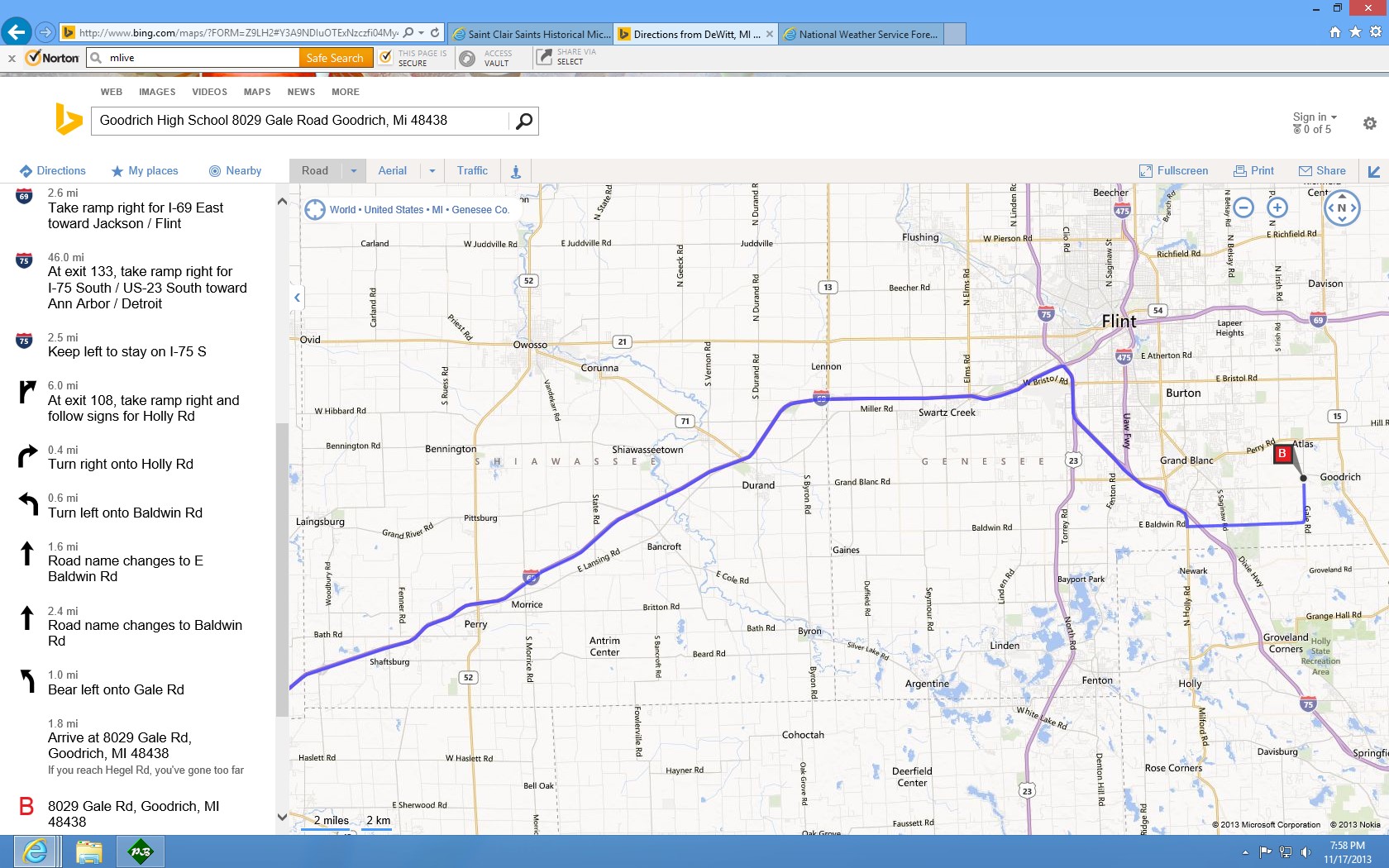The height and width of the screenshot is (868, 1389).
Task: Zoom in on the map
Action: point(1277,207)
